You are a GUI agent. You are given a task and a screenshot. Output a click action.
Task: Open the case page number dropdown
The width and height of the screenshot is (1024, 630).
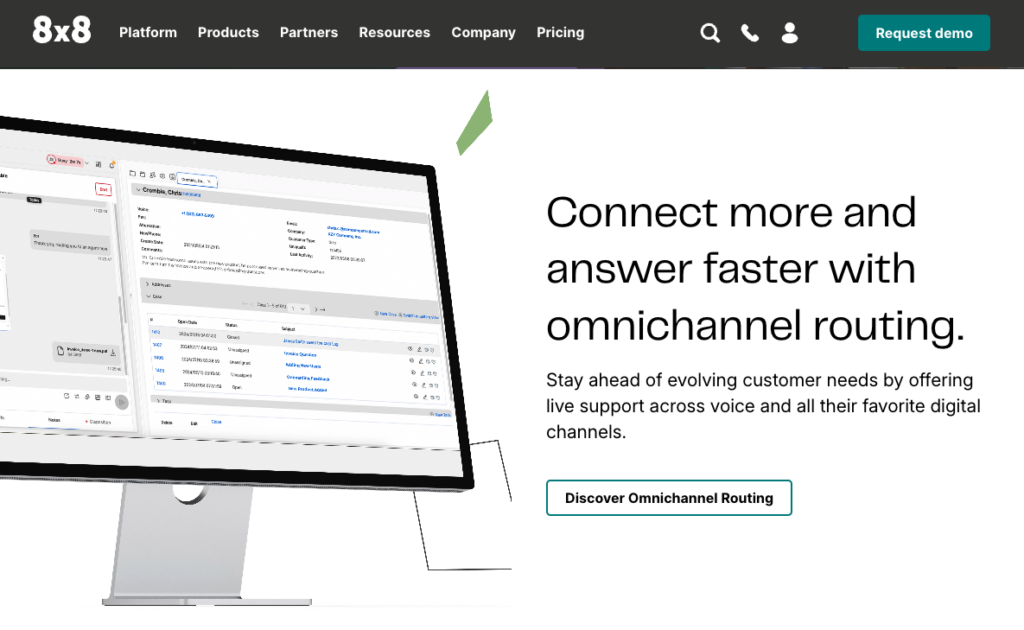298,309
